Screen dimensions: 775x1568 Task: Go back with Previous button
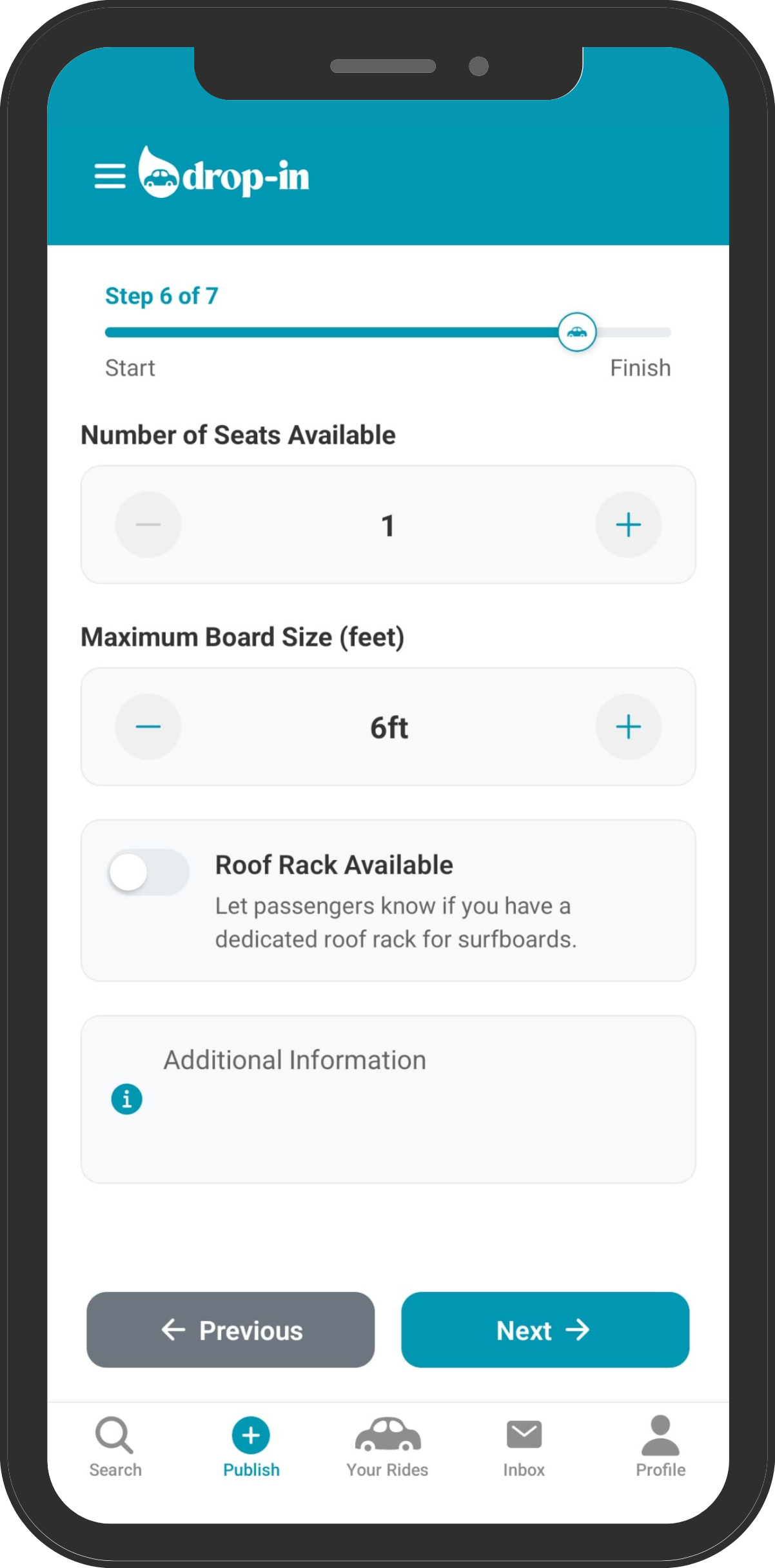231,1329
